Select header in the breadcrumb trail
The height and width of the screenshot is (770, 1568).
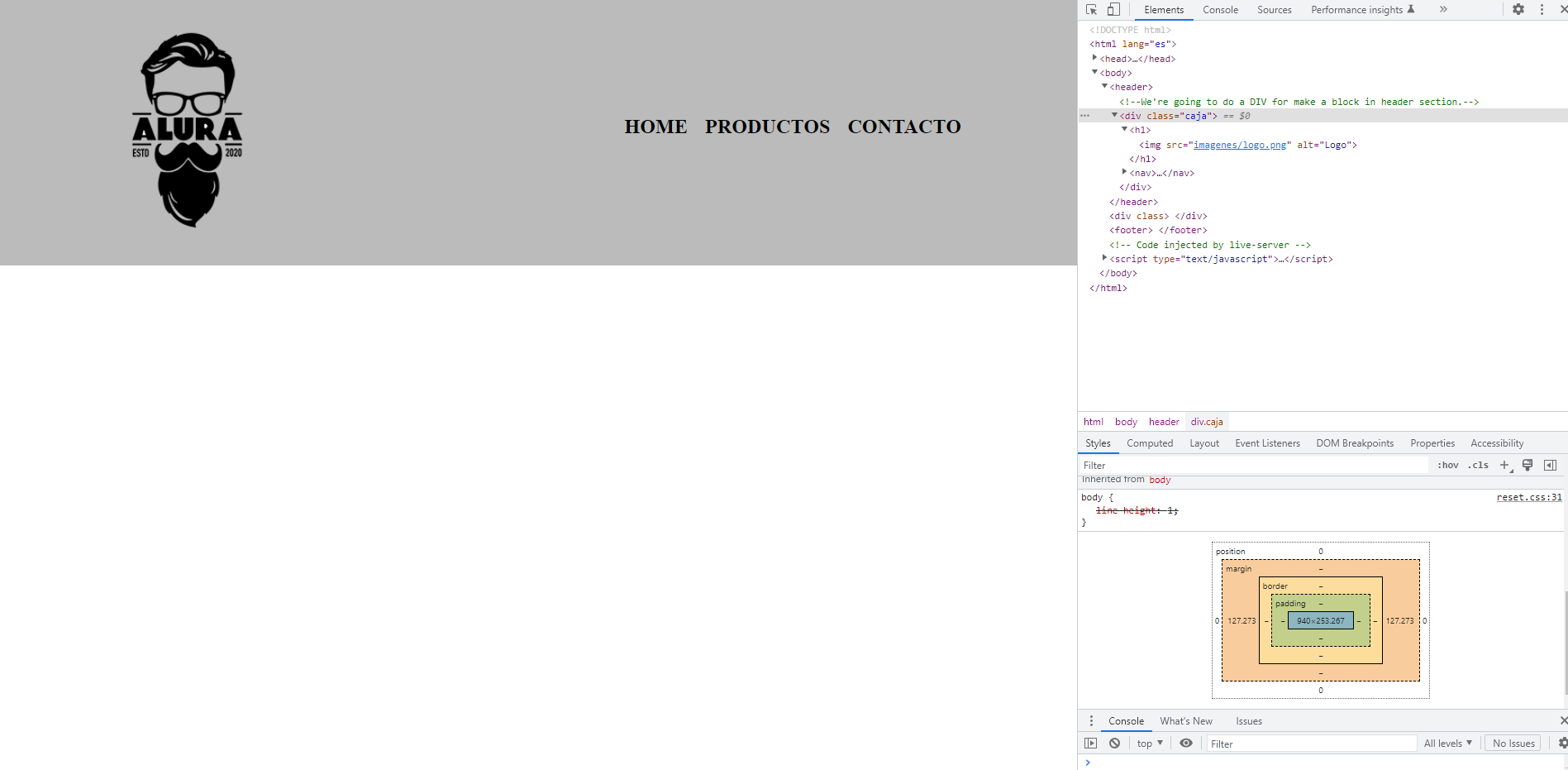1164,422
